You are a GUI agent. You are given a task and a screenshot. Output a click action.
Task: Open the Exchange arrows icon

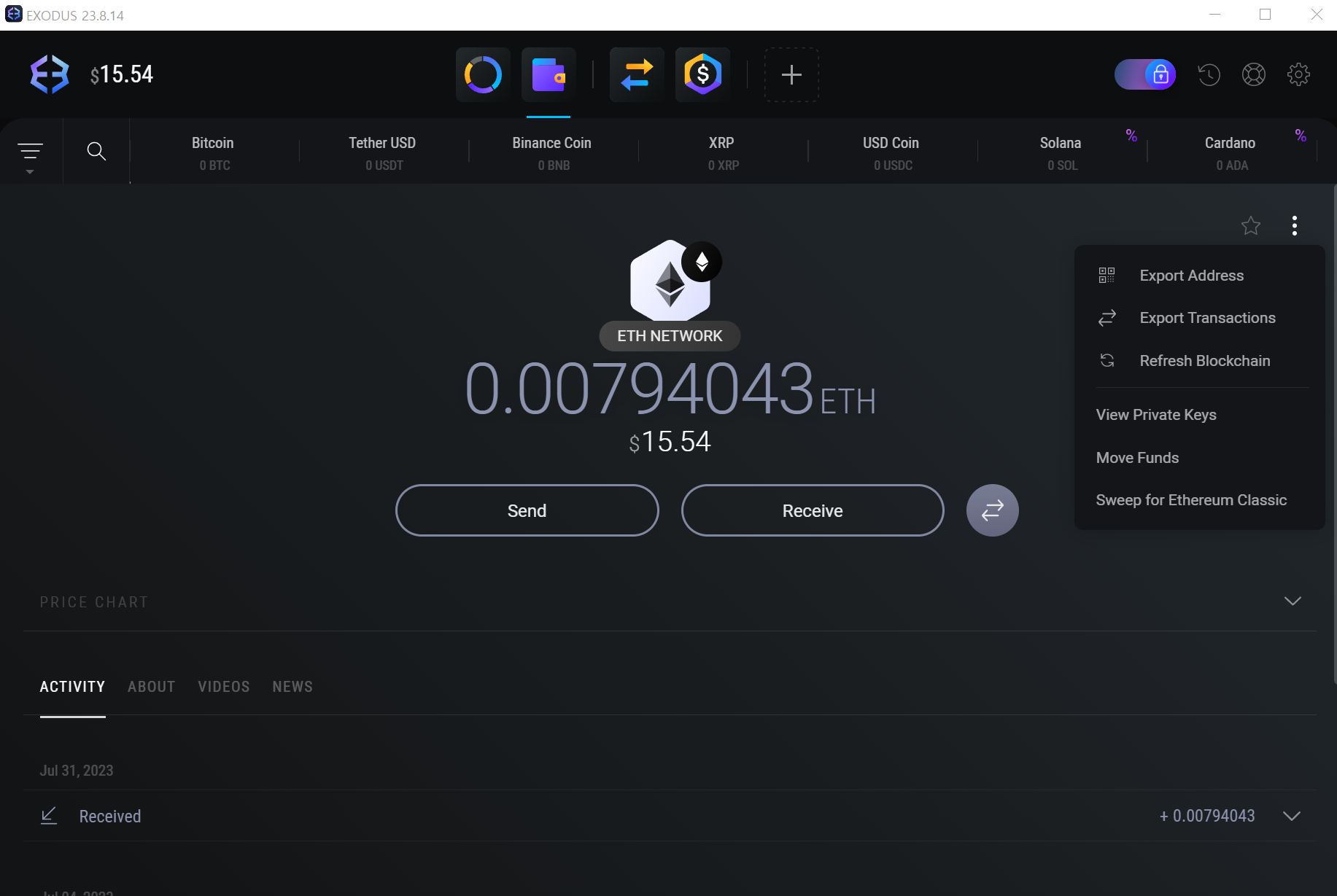[x=637, y=74]
